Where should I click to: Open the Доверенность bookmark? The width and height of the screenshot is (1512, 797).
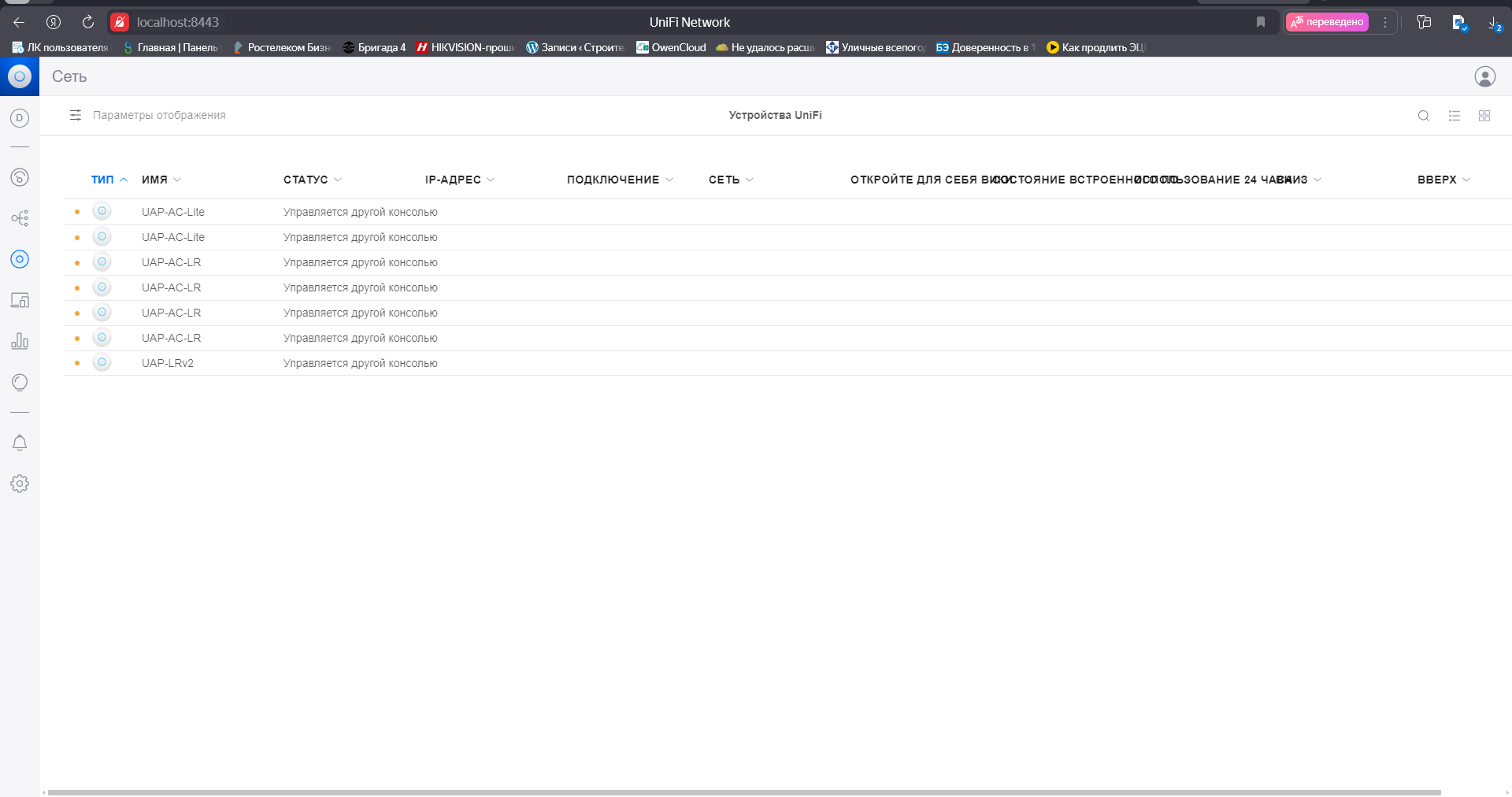[985, 47]
